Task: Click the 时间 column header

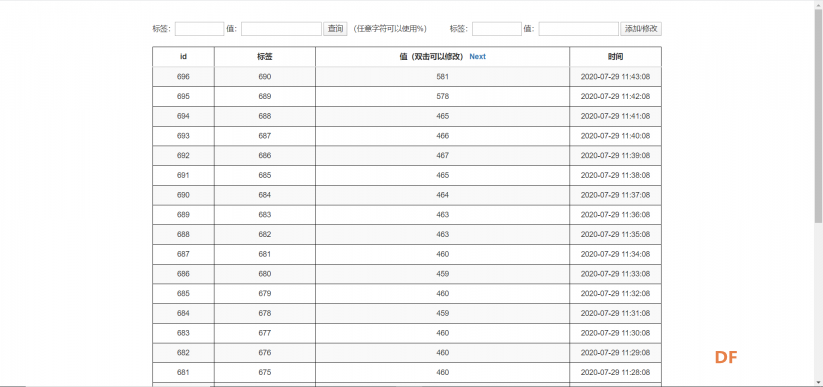Action: tap(616, 57)
